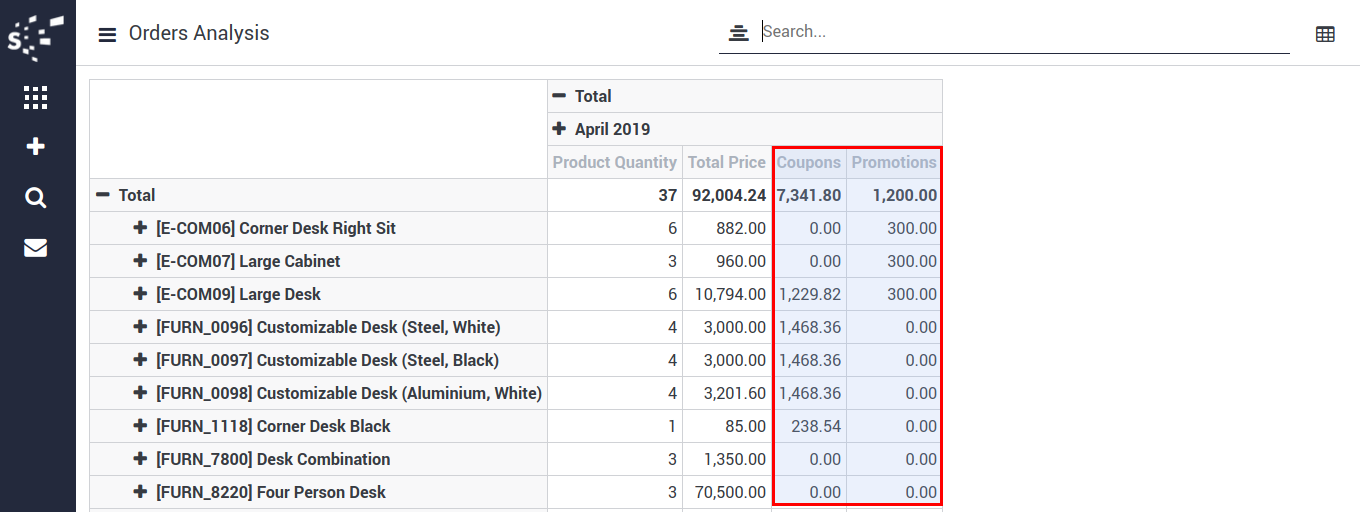Screen dimensions: 1360x512
Task: Open the hamburger menu beside Orders Analysis
Action: click(x=107, y=35)
